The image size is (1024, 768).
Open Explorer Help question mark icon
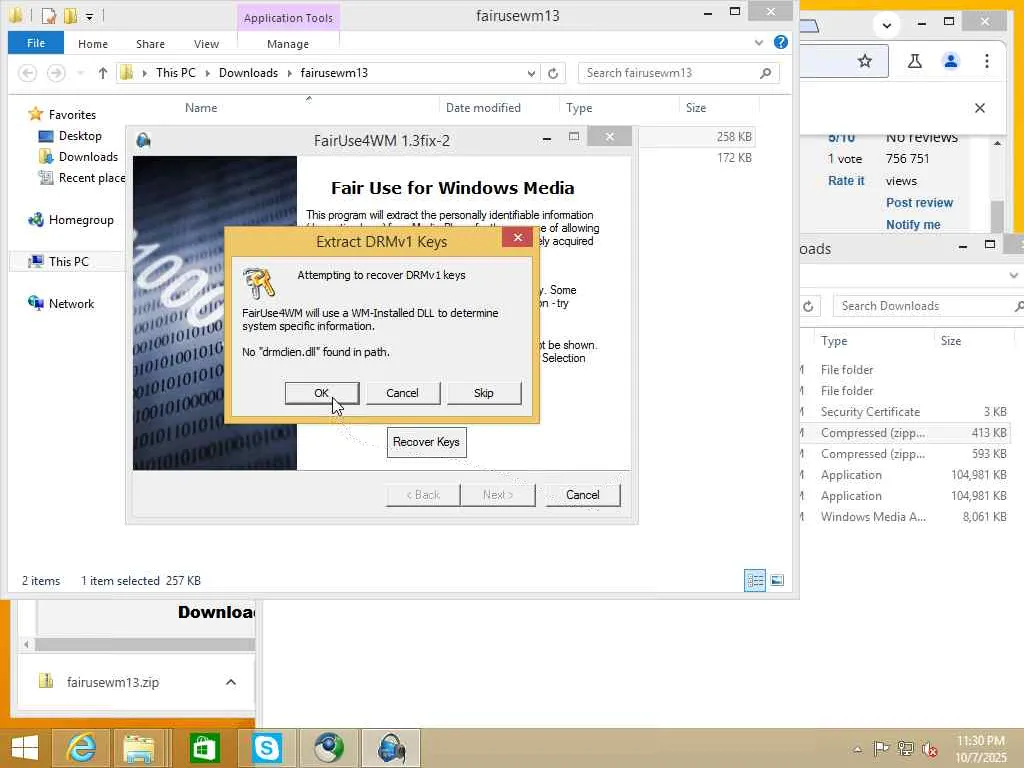coord(780,42)
